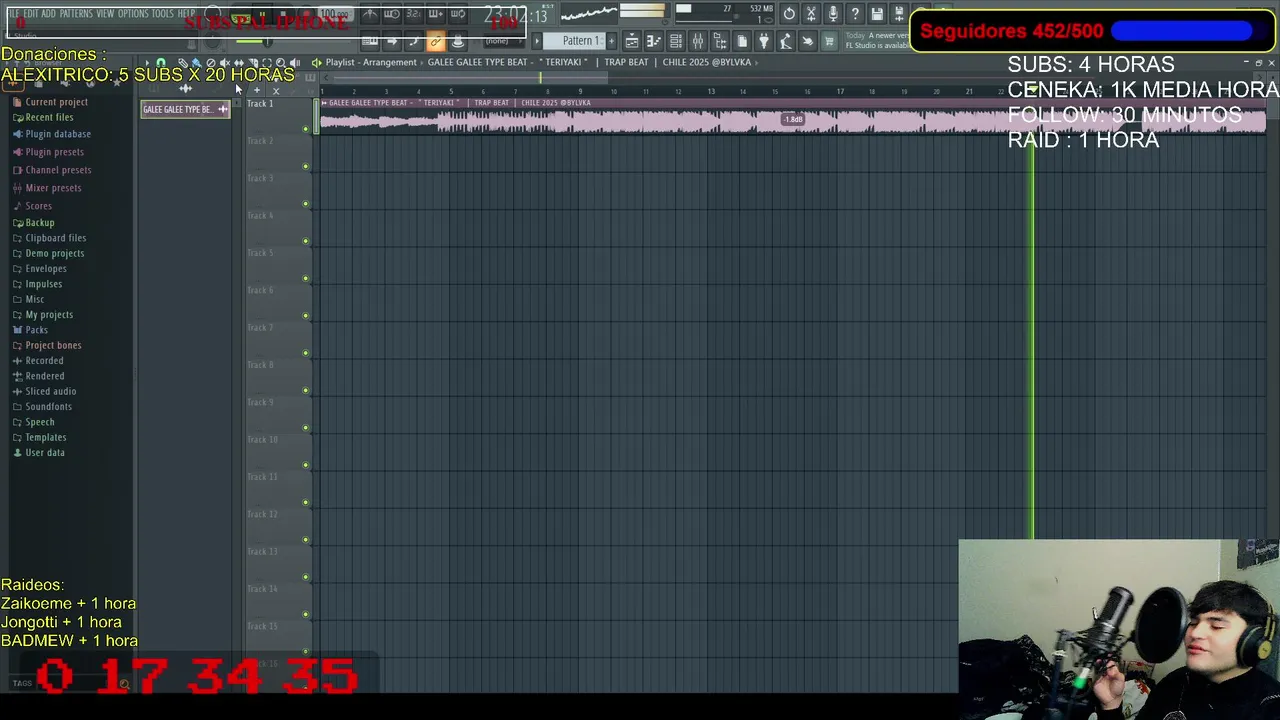Click the microphone recording icon in toolbar

(x=833, y=14)
